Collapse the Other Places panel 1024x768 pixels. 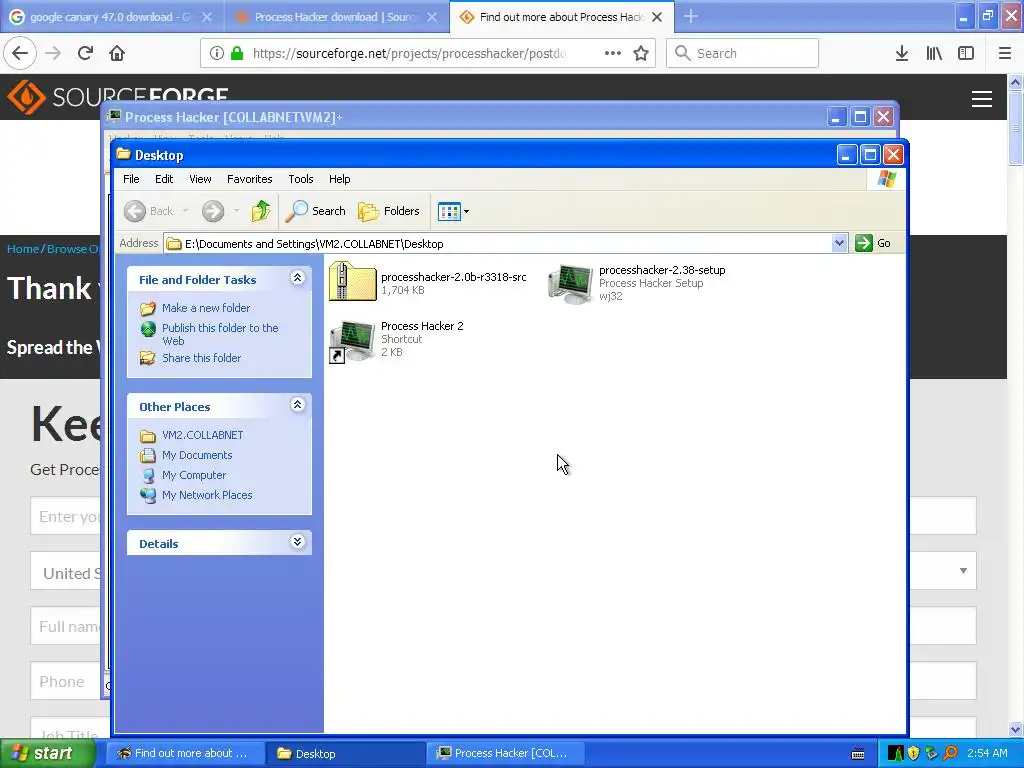tap(297, 405)
